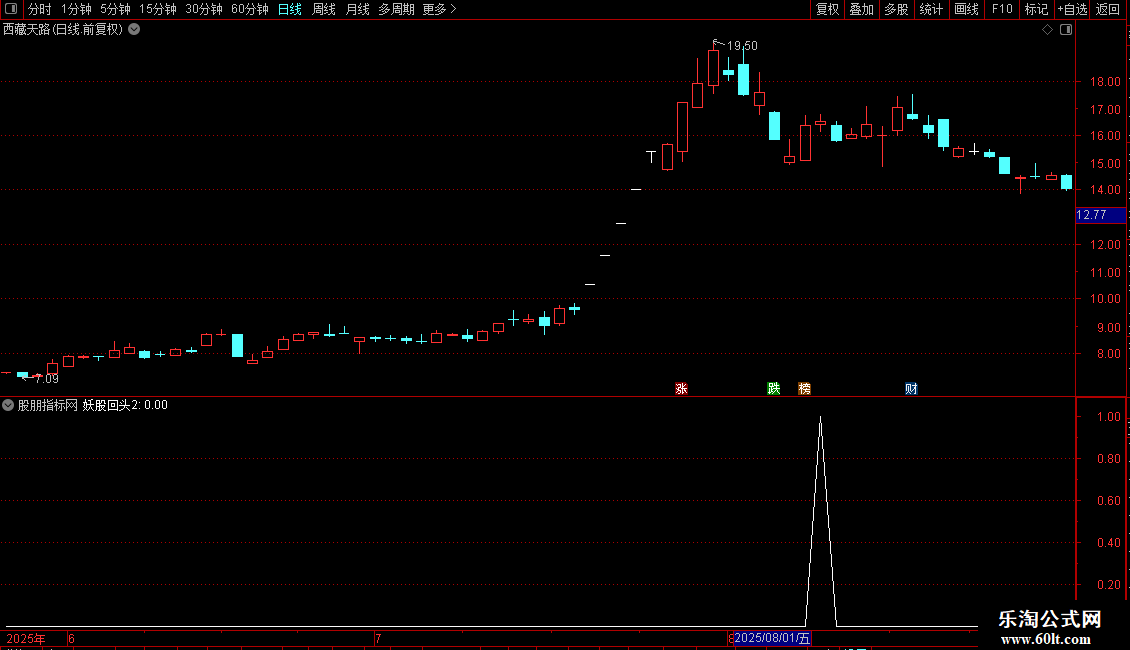The height and width of the screenshot is (650, 1130).
Task: Toggle the side panel icon near price axis
Action: pos(1066,30)
